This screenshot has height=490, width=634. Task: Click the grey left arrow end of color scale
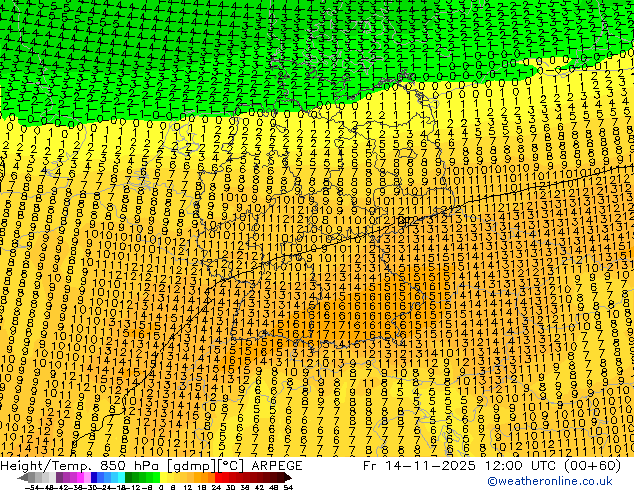pos(23,478)
